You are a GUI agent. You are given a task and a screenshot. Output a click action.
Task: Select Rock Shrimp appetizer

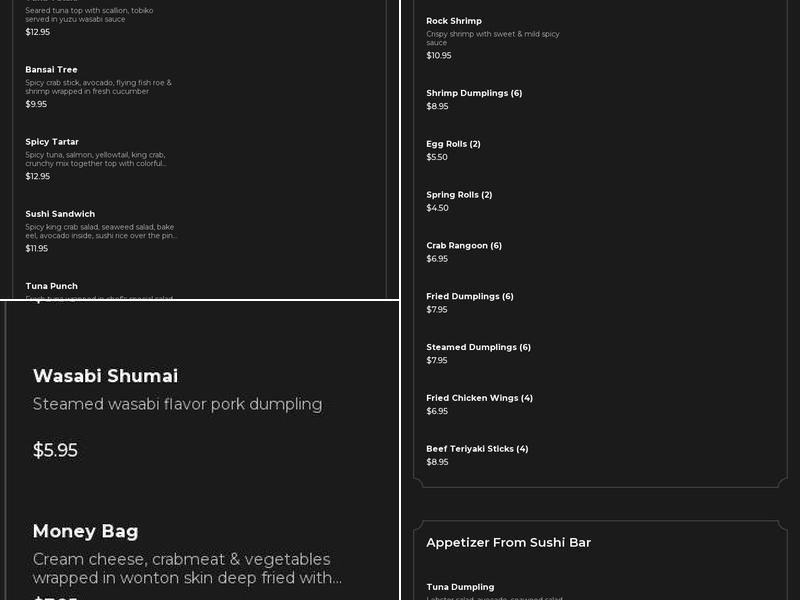click(454, 21)
